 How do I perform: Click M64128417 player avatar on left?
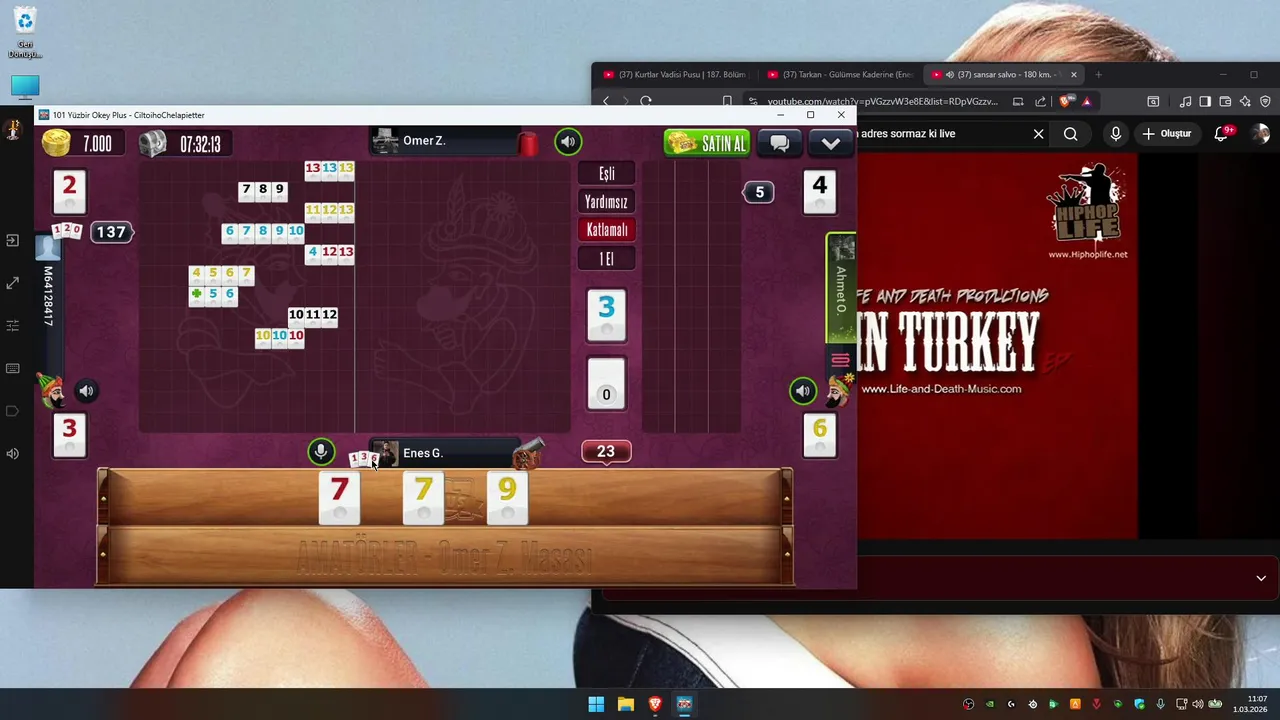48,247
